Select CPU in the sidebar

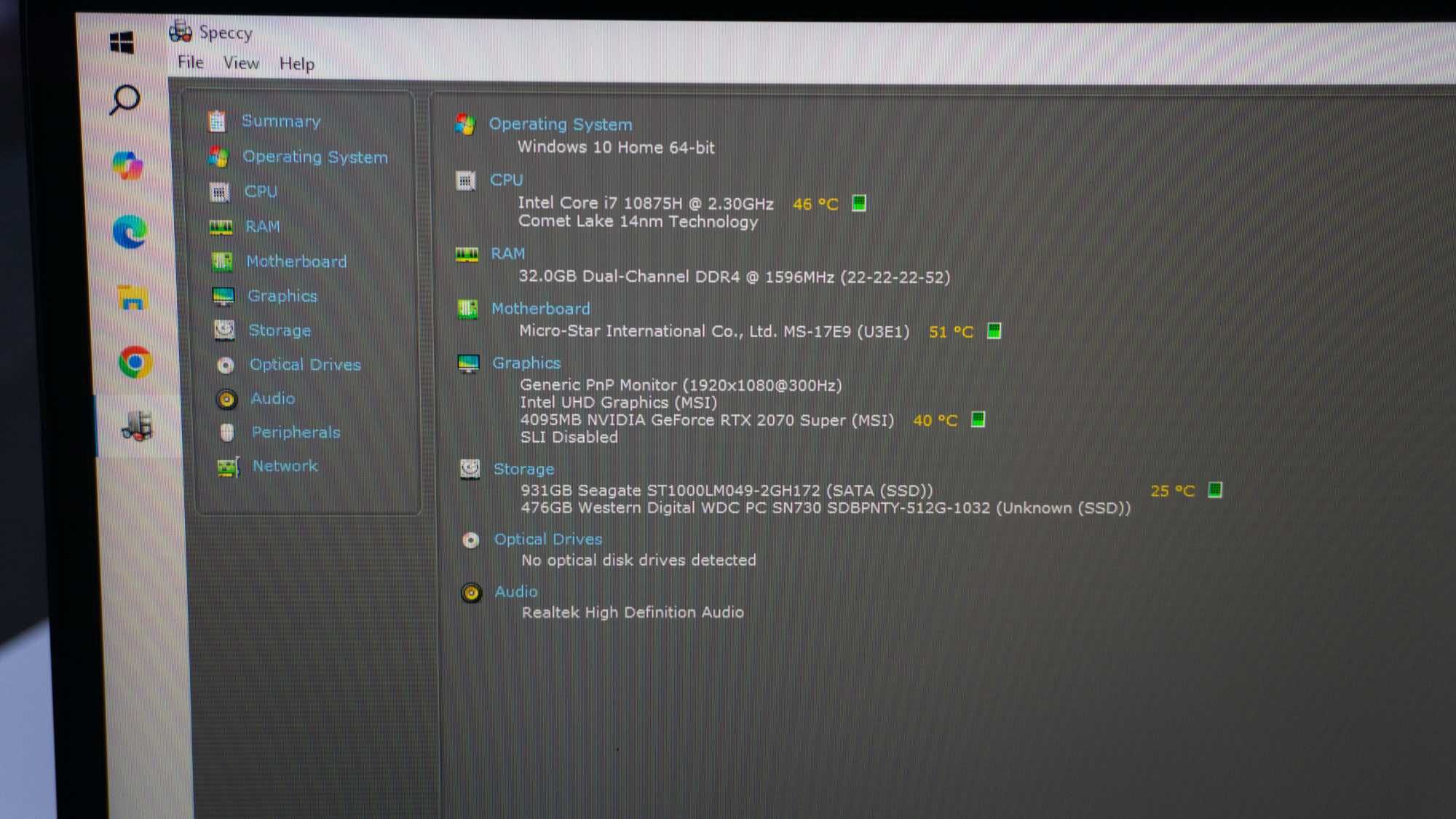(261, 191)
